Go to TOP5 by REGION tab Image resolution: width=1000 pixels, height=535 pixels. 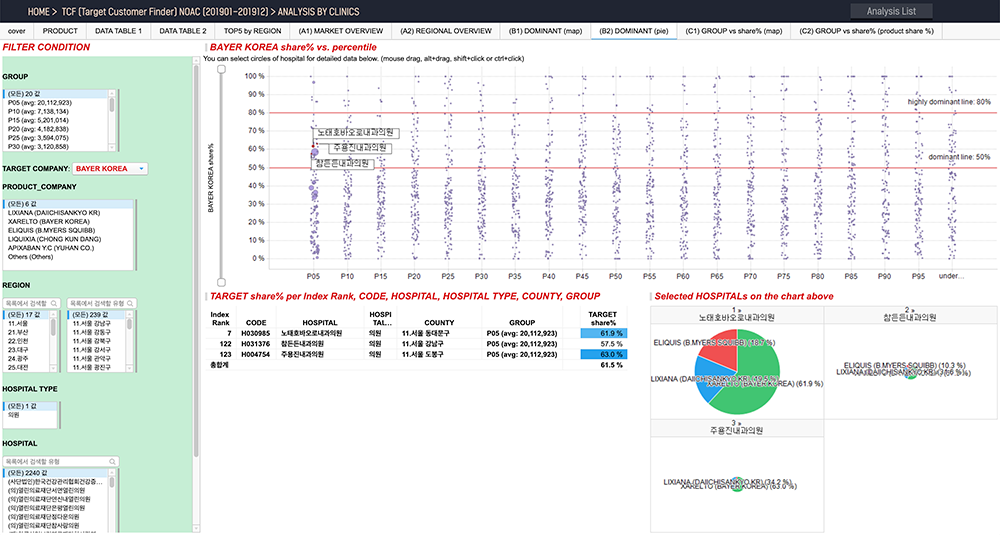pos(253,31)
